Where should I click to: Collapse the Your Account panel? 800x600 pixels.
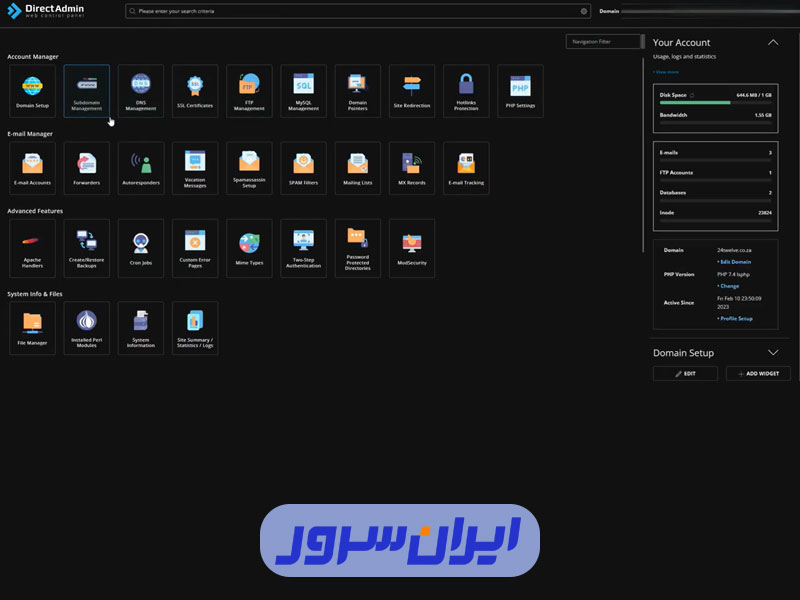(x=773, y=42)
